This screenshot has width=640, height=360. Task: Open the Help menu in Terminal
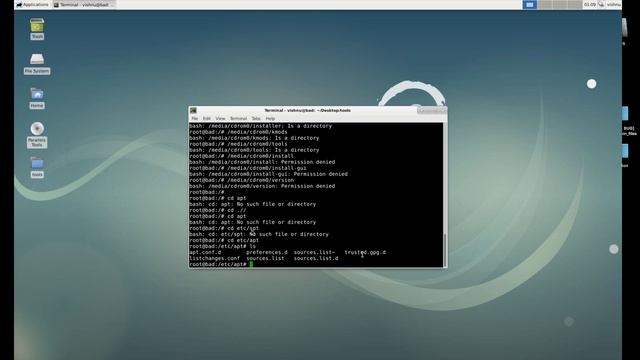point(270,118)
